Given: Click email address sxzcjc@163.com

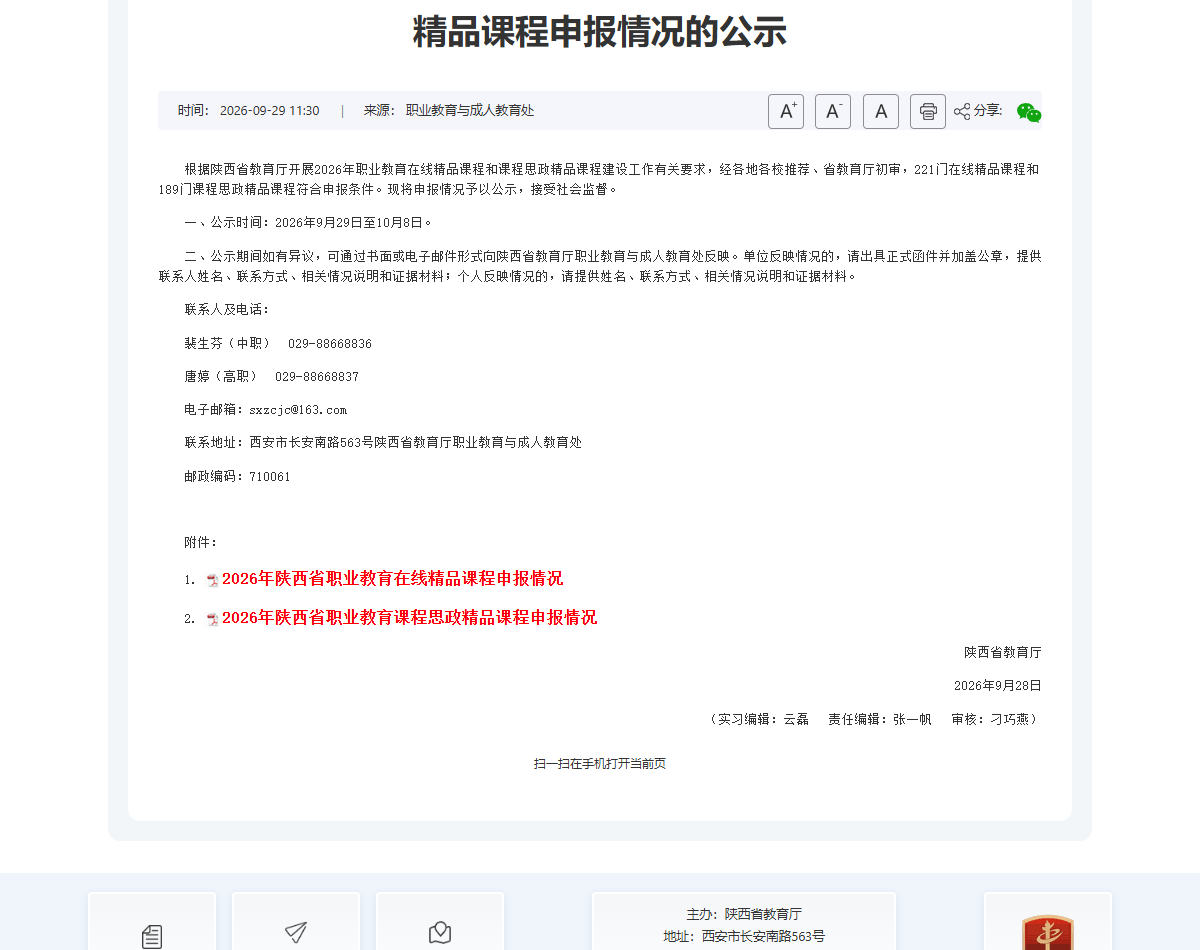Looking at the screenshot, I should click(298, 410).
